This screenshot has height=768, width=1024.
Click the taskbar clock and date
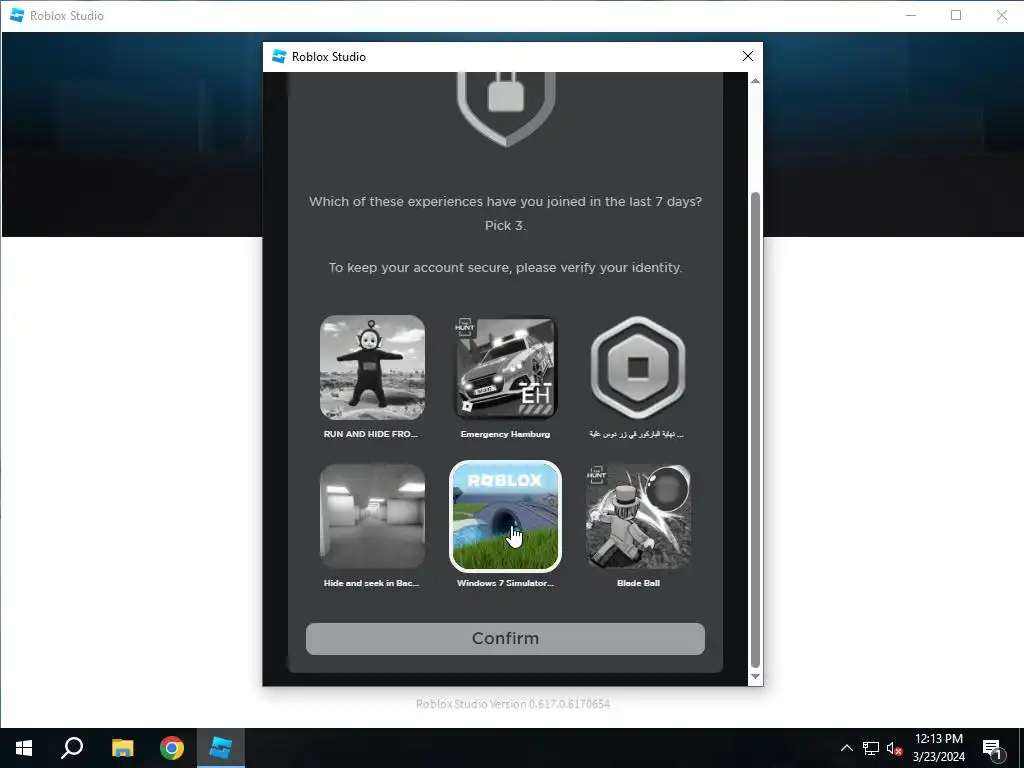point(938,748)
